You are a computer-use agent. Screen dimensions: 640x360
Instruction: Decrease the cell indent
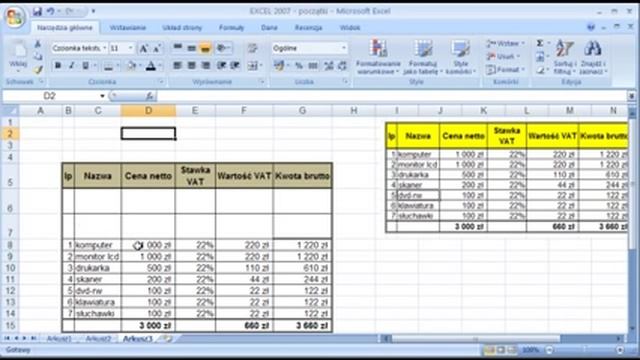tap(221, 65)
